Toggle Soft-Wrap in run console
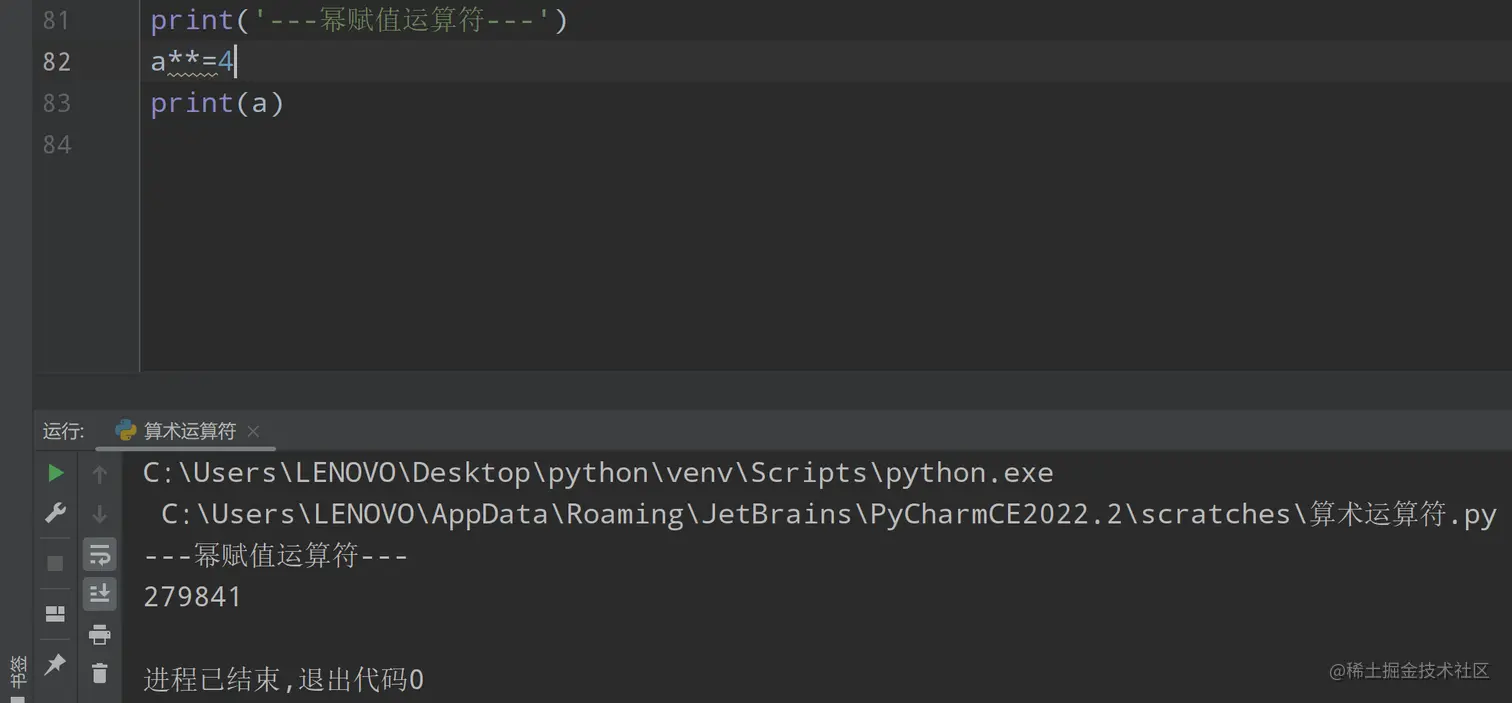Screen dimensions: 1512x703 coord(99,554)
